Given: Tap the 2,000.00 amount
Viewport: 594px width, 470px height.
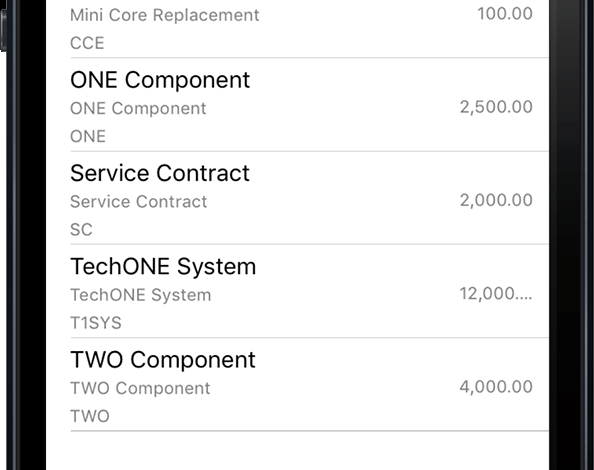Looking at the screenshot, I should coord(496,200).
